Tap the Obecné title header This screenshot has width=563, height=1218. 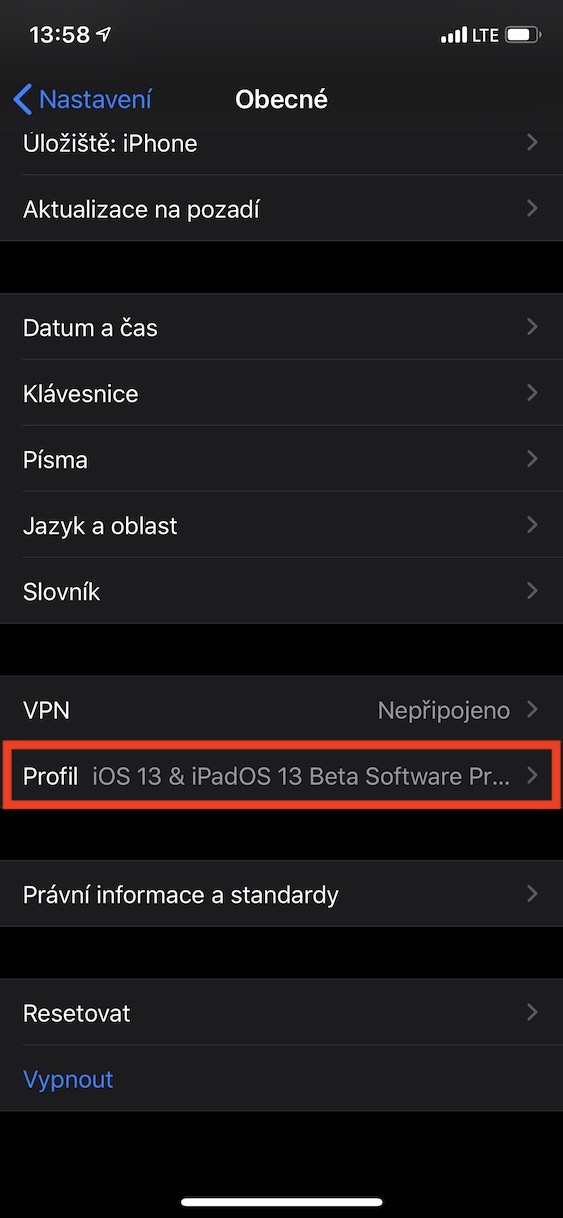pos(281,99)
